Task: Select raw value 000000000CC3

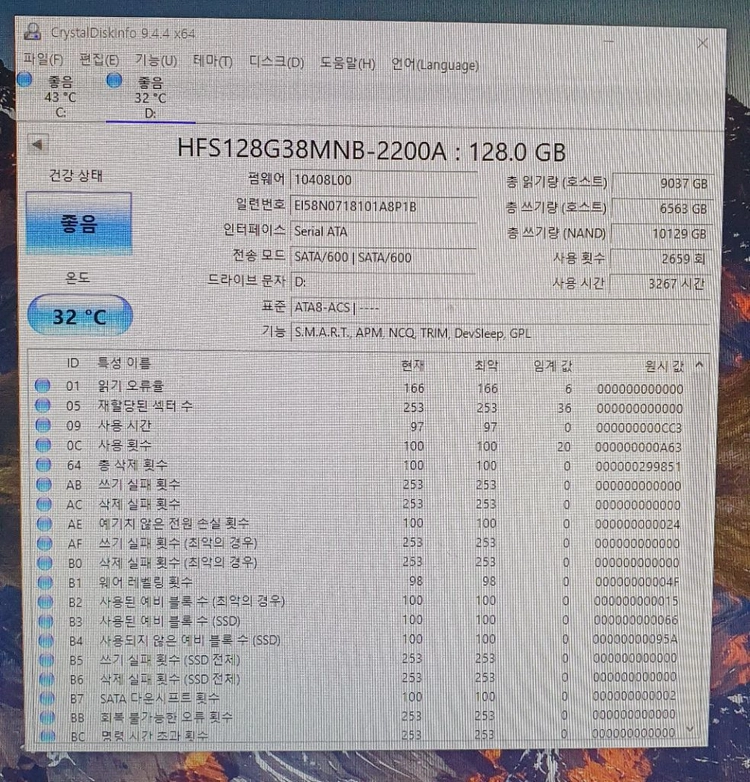Action: coord(639,428)
